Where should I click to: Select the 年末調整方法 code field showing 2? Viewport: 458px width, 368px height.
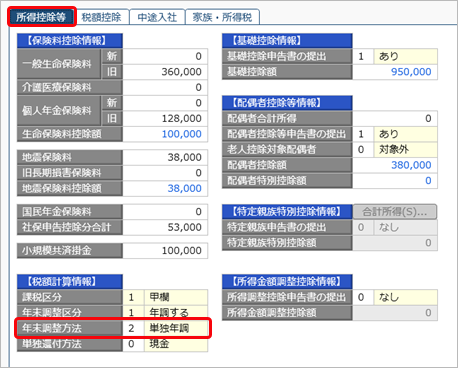133,328
